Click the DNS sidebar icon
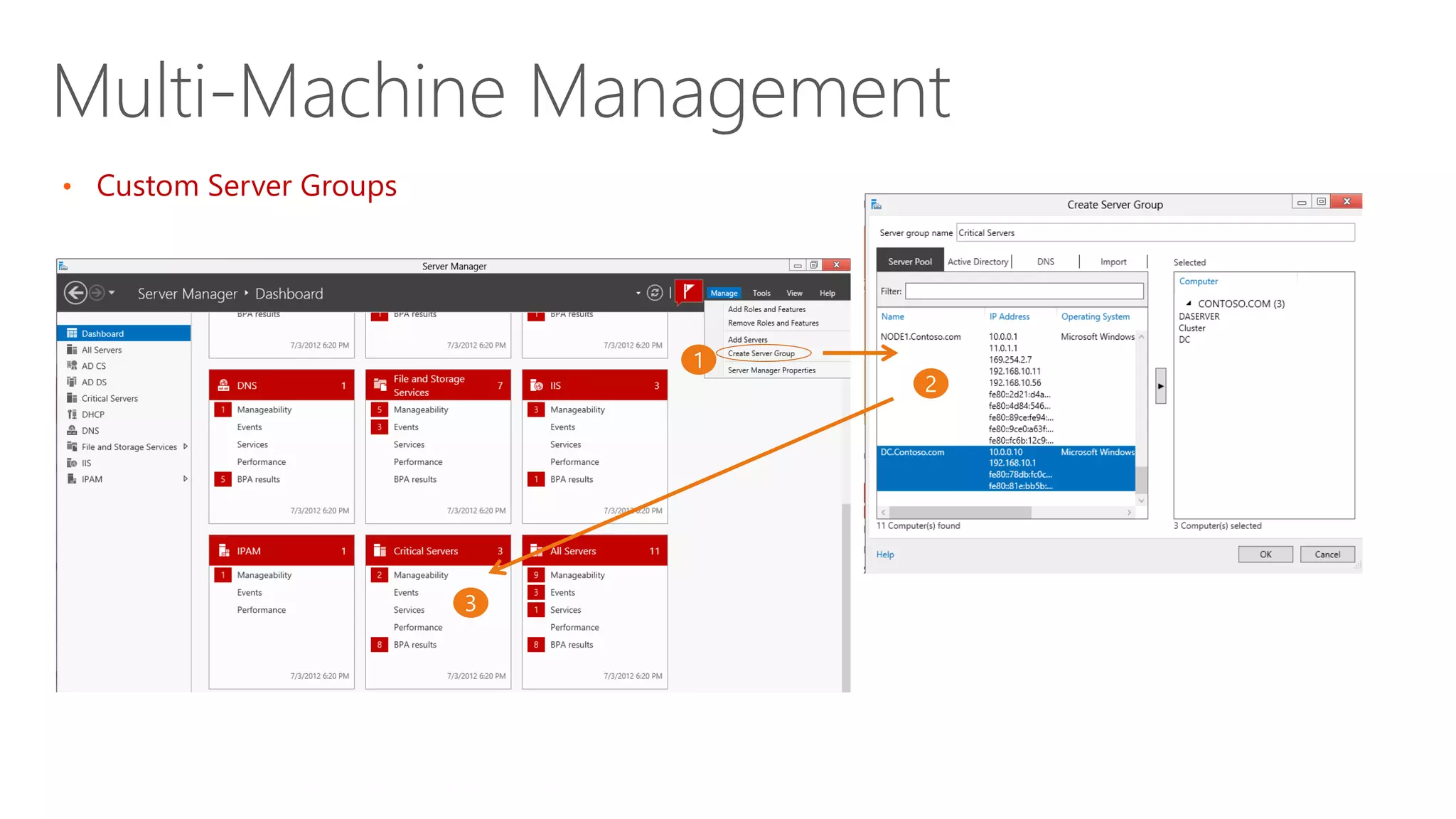The height and width of the screenshot is (819, 1456). (72, 430)
